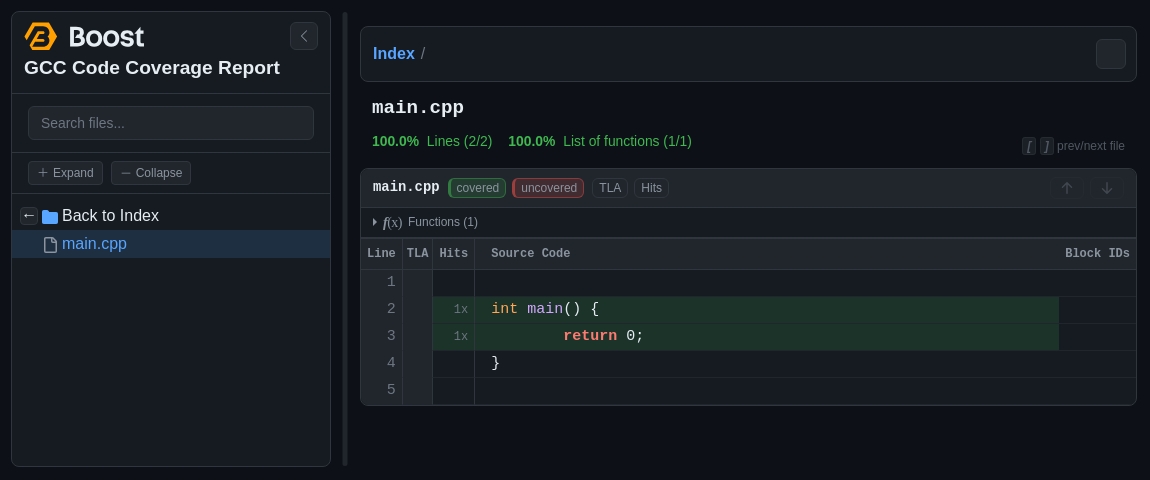Image resolution: width=1150 pixels, height=480 pixels.
Task: Click line number 3
Action: [391, 335]
